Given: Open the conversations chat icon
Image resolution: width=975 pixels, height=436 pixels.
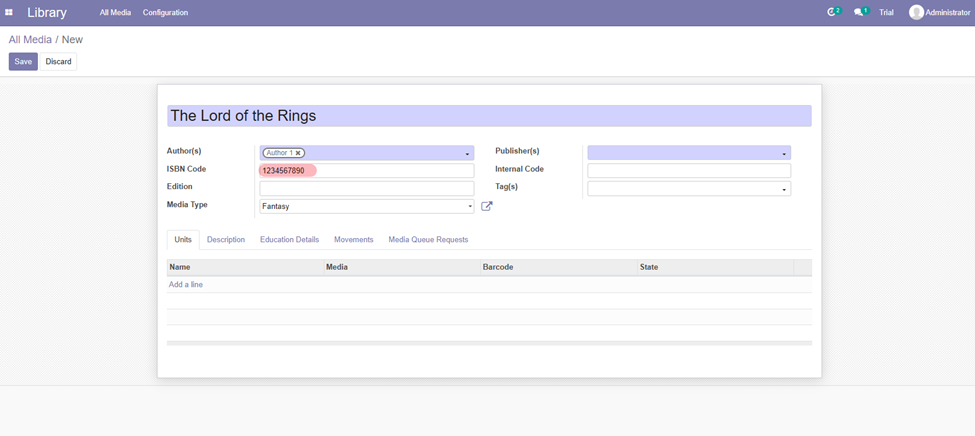Looking at the screenshot, I should point(859,12).
